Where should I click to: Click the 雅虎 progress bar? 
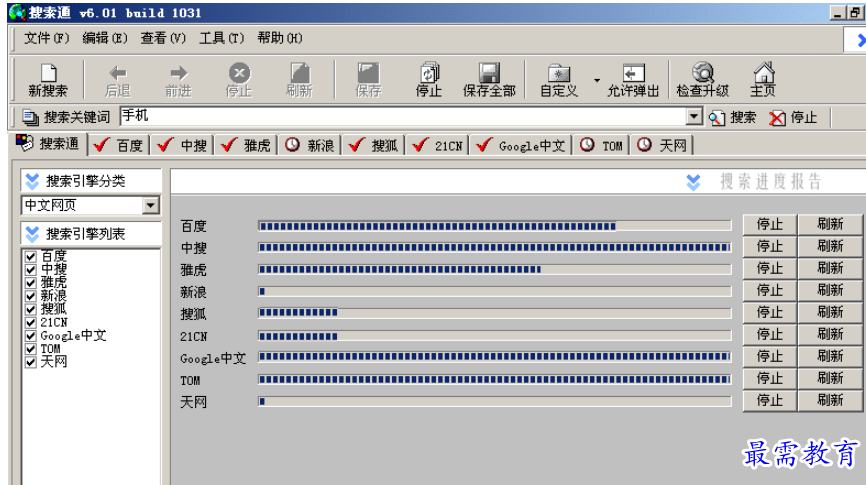point(495,270)
